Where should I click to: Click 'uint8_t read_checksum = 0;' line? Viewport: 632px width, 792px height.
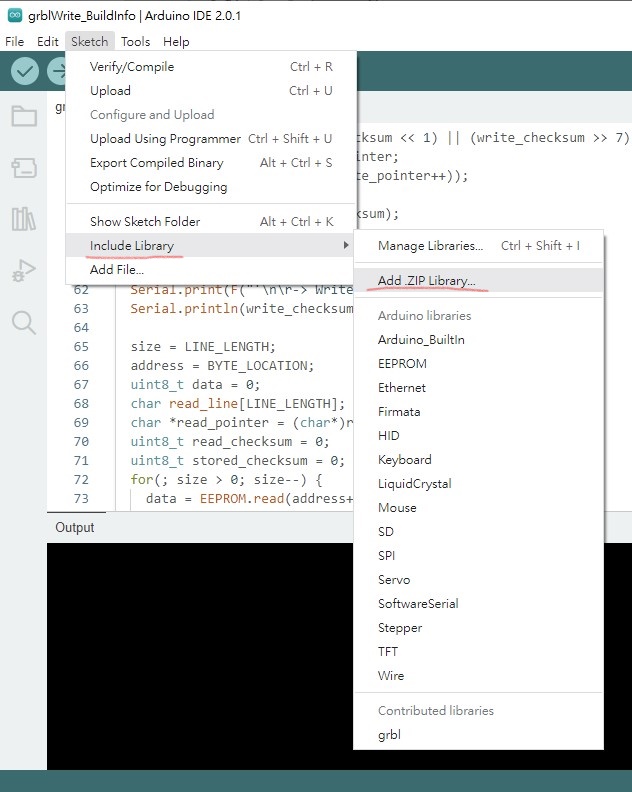tap(230, 441)
